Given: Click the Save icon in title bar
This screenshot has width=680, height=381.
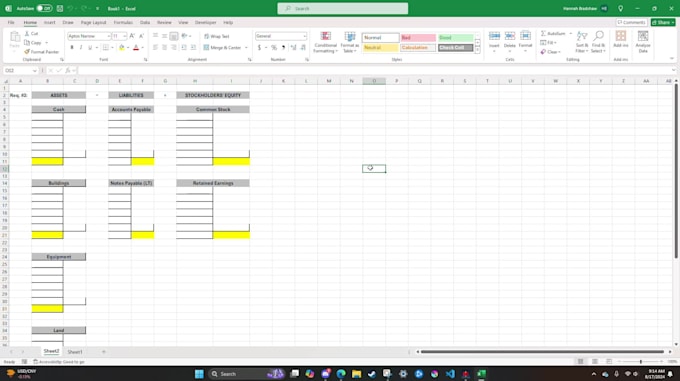Looking at the screenshot, I should point(60,8).
